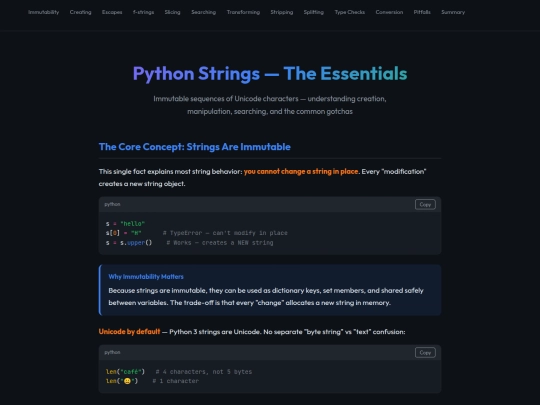Navigate to the Slicing section
Screen dimensions: 540x405
[172, 12]
